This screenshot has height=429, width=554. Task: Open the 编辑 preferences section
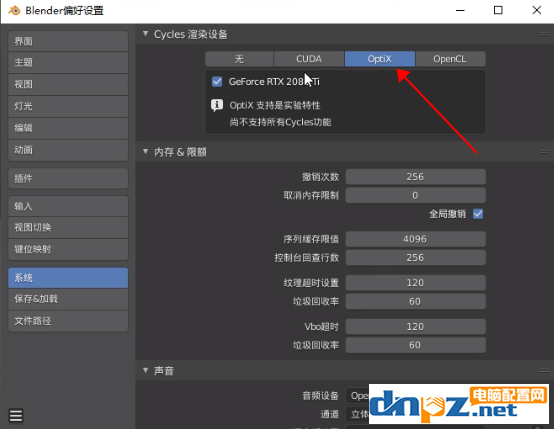pyautogui.click(x=68, y=128)
